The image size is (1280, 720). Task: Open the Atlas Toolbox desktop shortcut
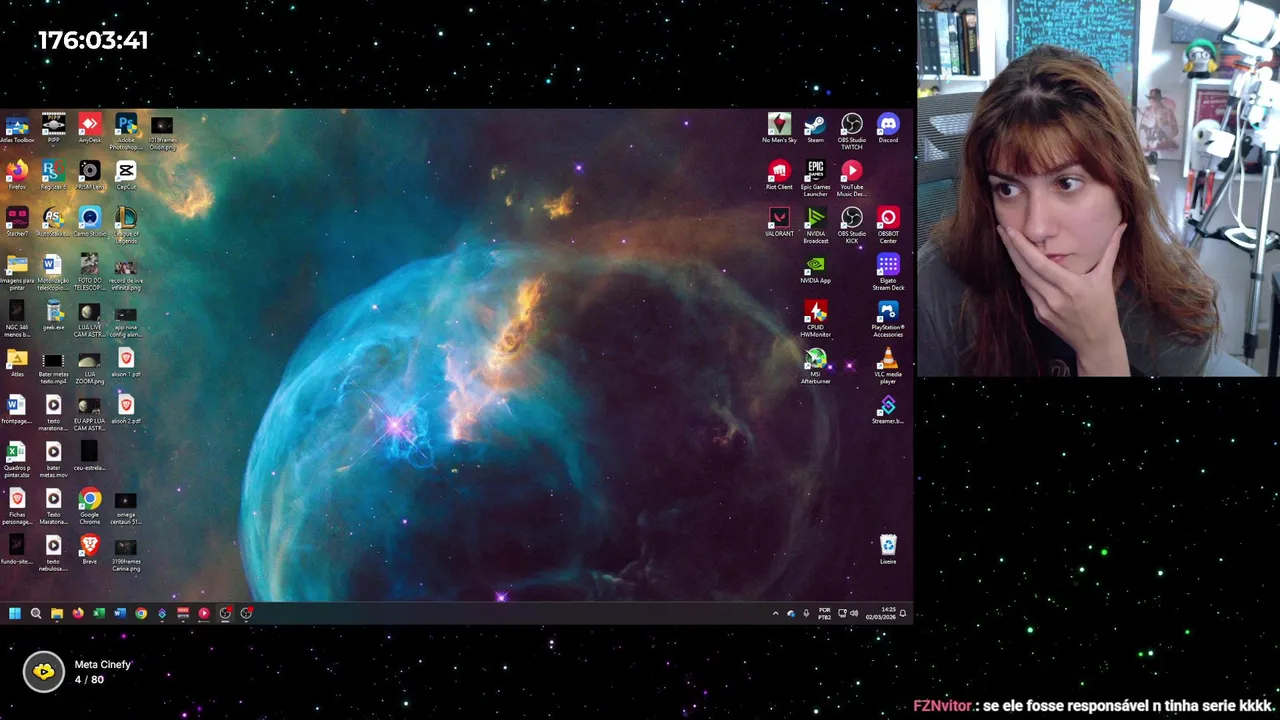(x=17, y=130)
